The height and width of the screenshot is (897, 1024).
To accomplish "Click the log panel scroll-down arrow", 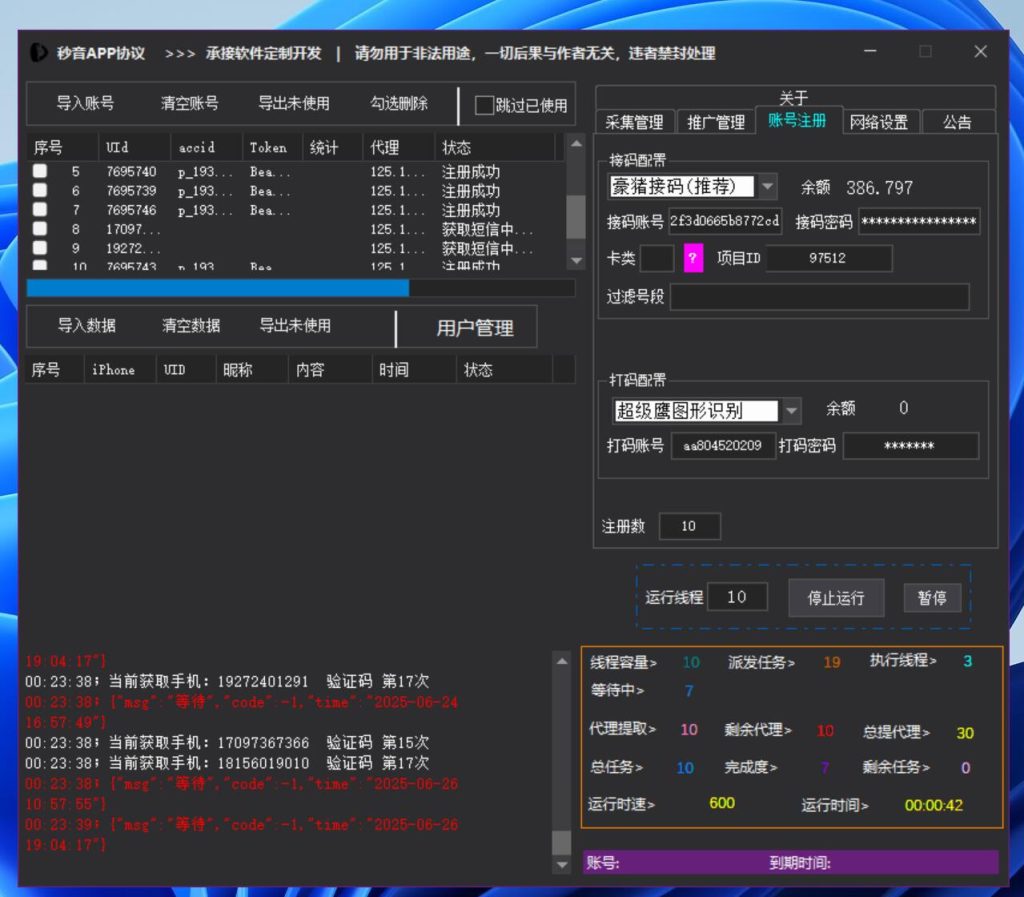I will click(x=562, y=863).
